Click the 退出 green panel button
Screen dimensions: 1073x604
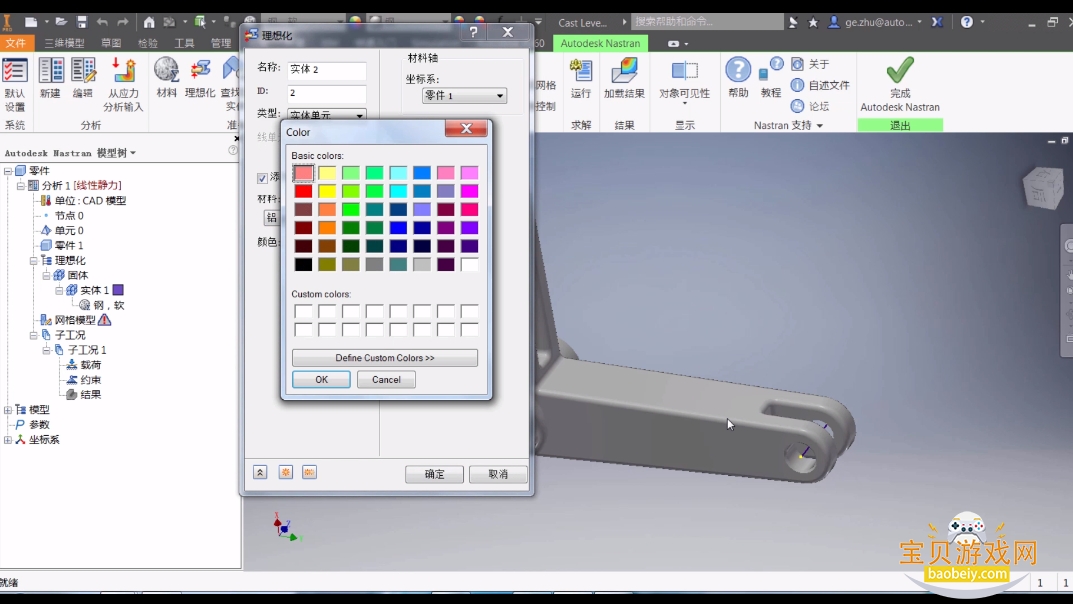click(900, 125)
